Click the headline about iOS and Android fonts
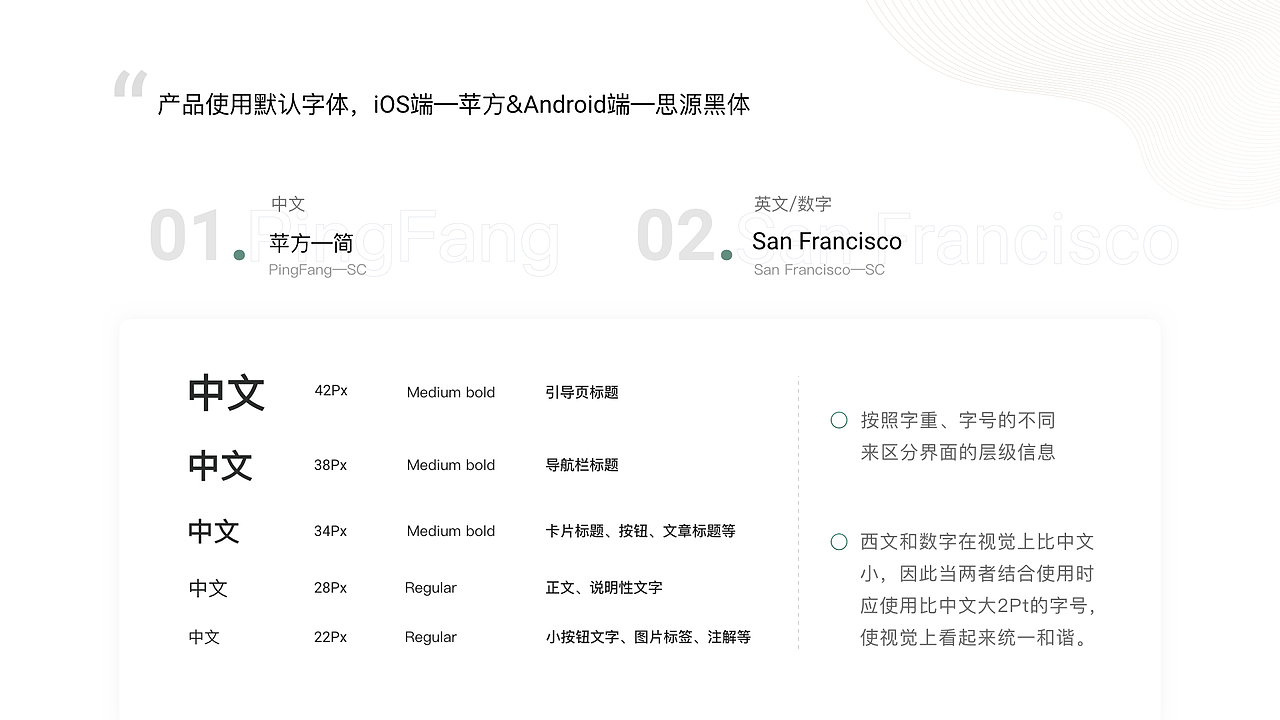Viewport: 1280px width, 720px height. (453, 104)
